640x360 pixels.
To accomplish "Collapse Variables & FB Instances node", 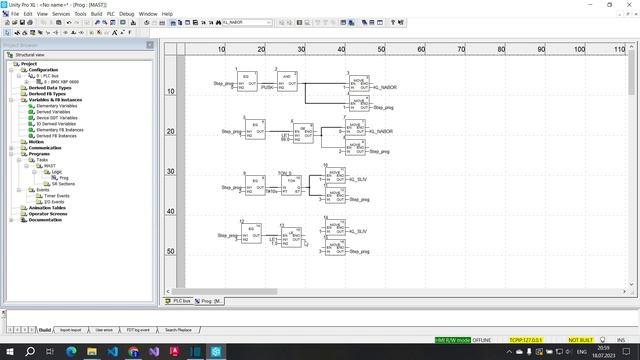I will (x=11, y=100).
